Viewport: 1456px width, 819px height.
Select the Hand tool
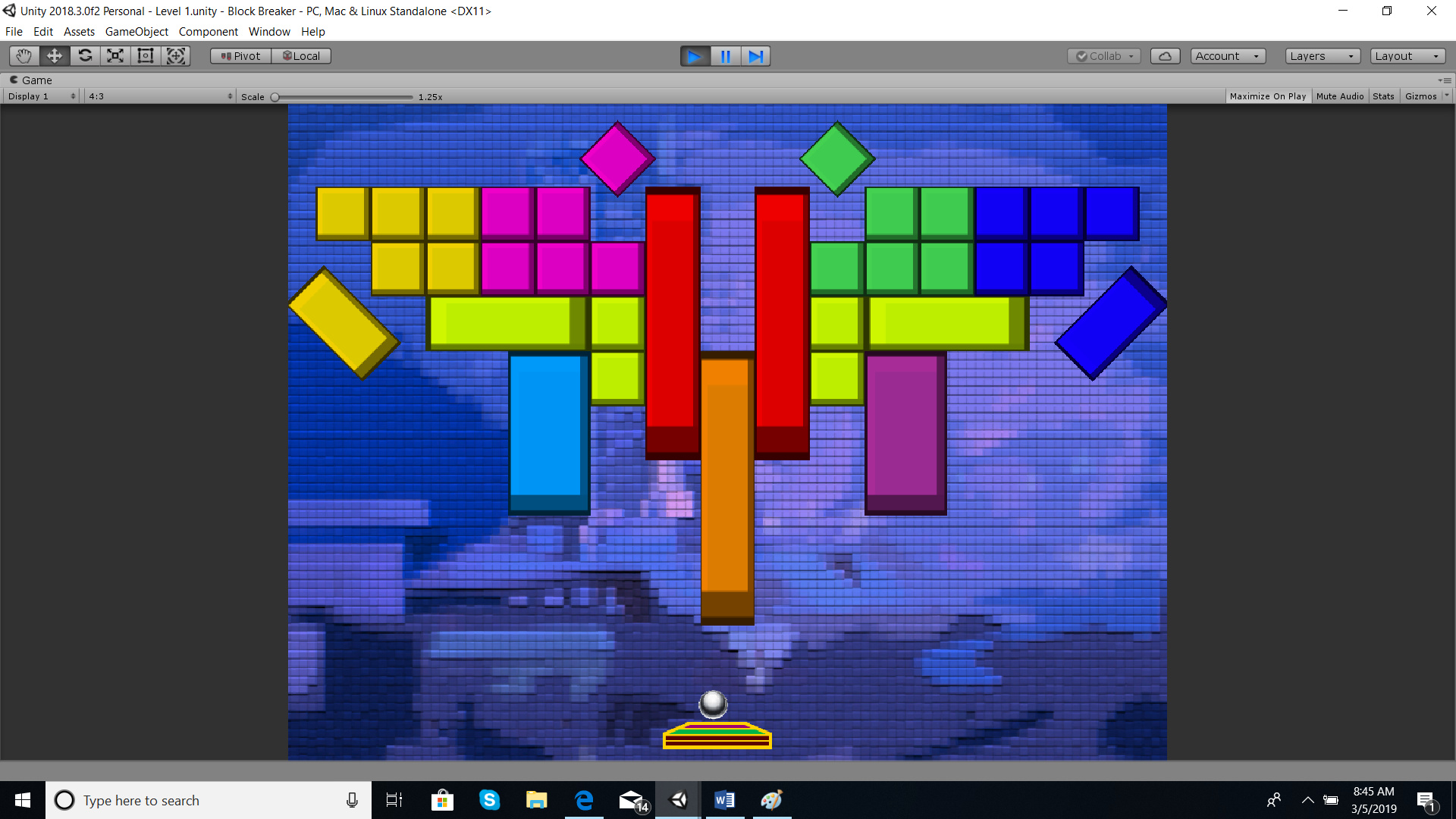point(23,55)
